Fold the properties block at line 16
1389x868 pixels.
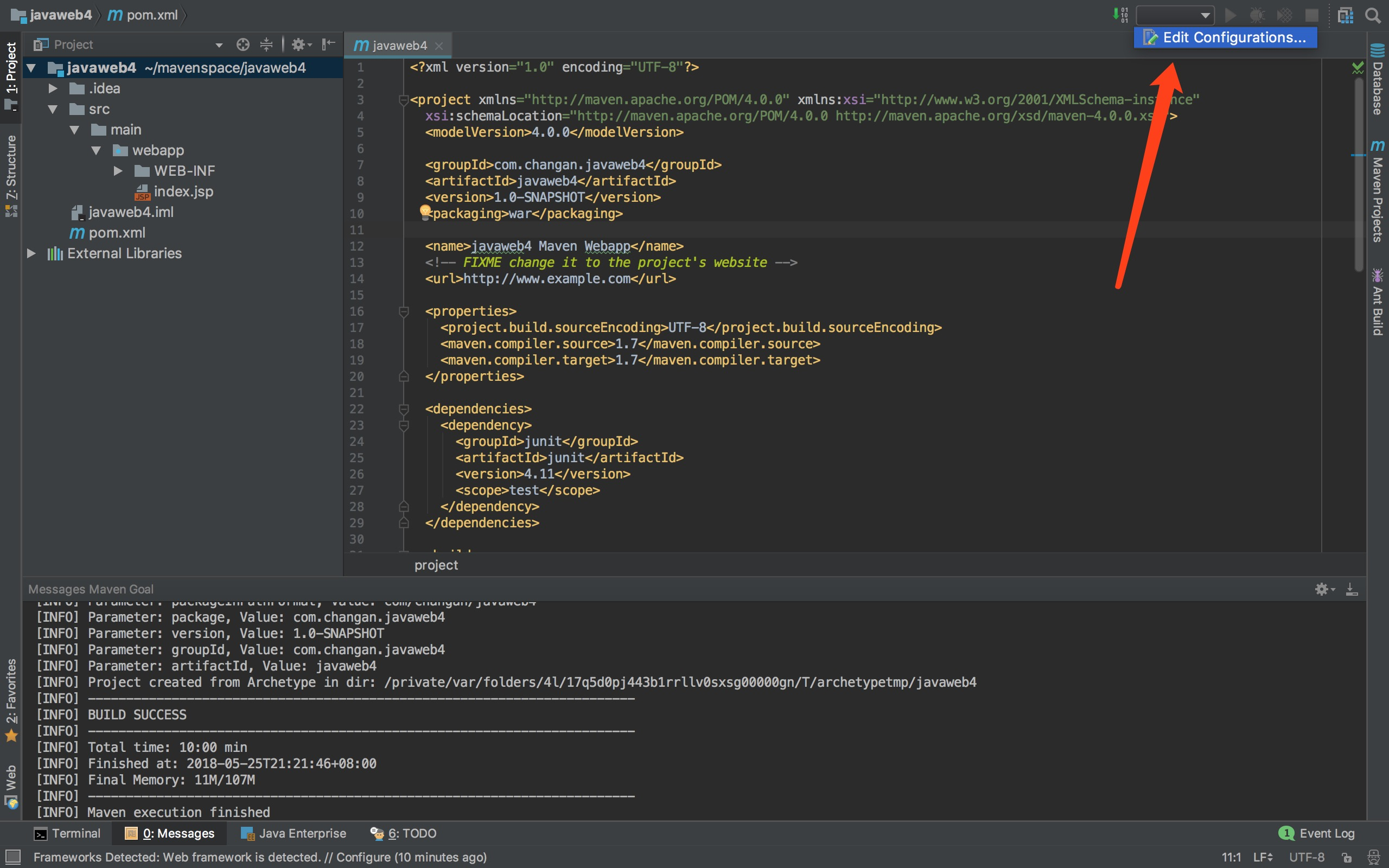[x=404, y=311]
